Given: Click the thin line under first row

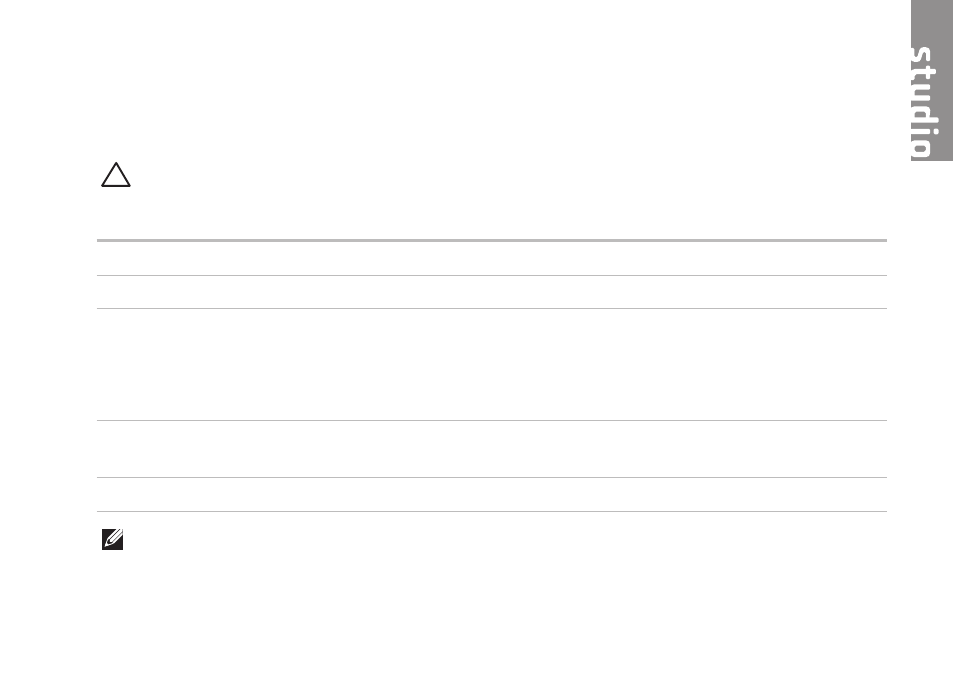Looking at the screenshot, I should pyautogui.click(x=492, y=275).
